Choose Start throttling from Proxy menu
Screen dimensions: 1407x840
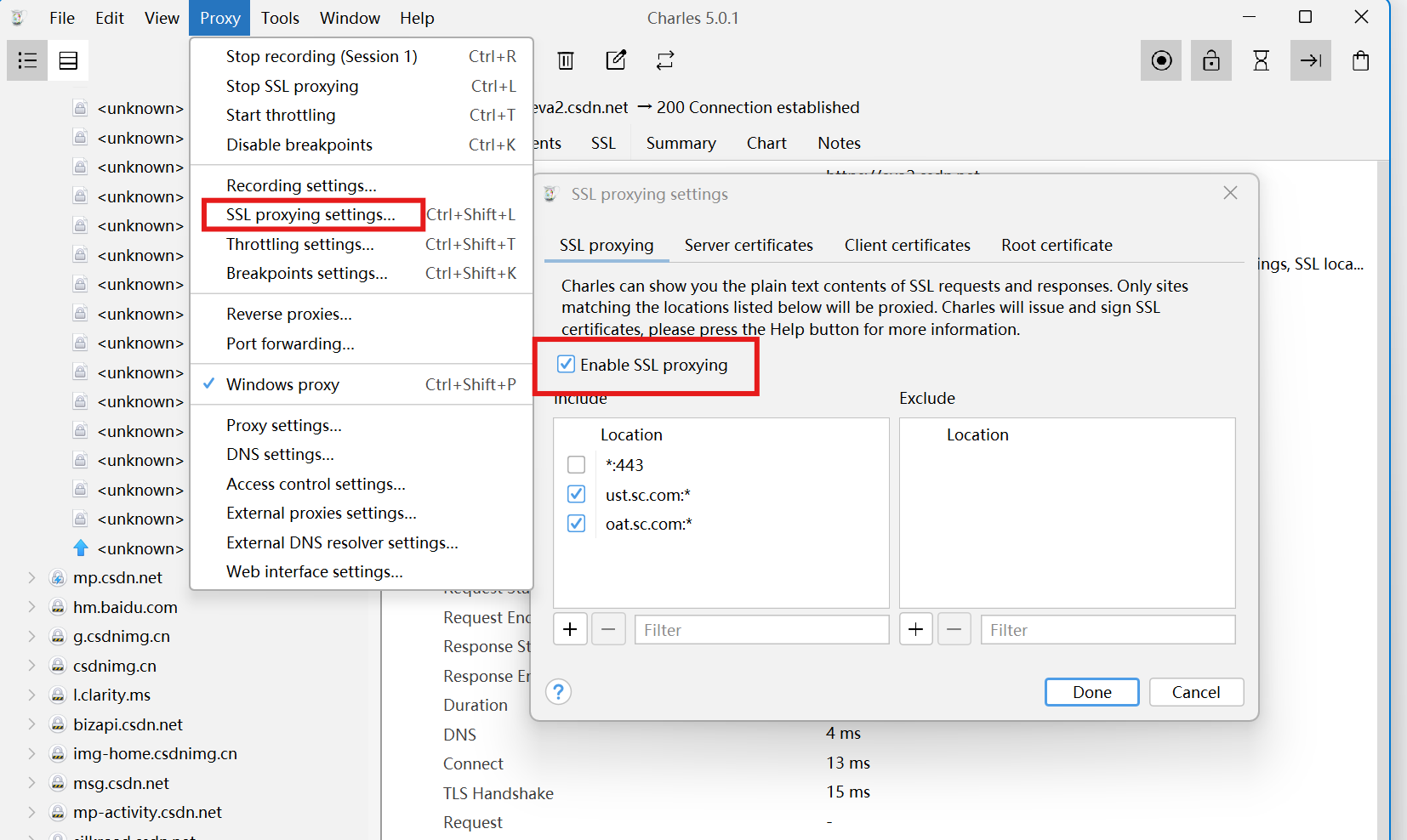coord(362,115)
